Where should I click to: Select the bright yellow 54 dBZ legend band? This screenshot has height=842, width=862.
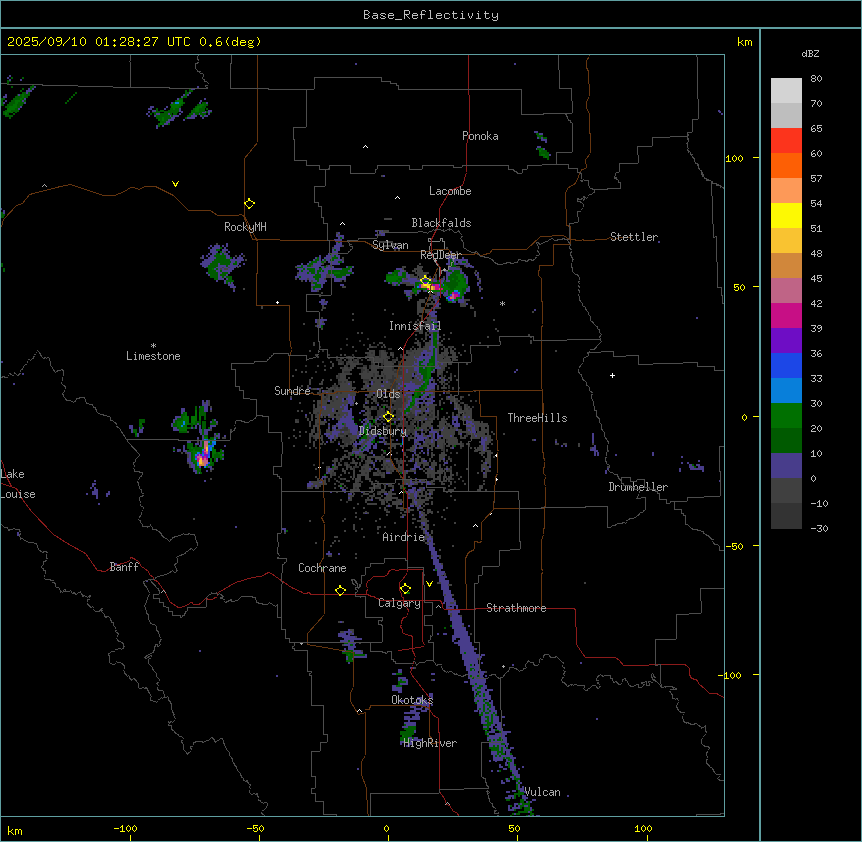(786, 215)
